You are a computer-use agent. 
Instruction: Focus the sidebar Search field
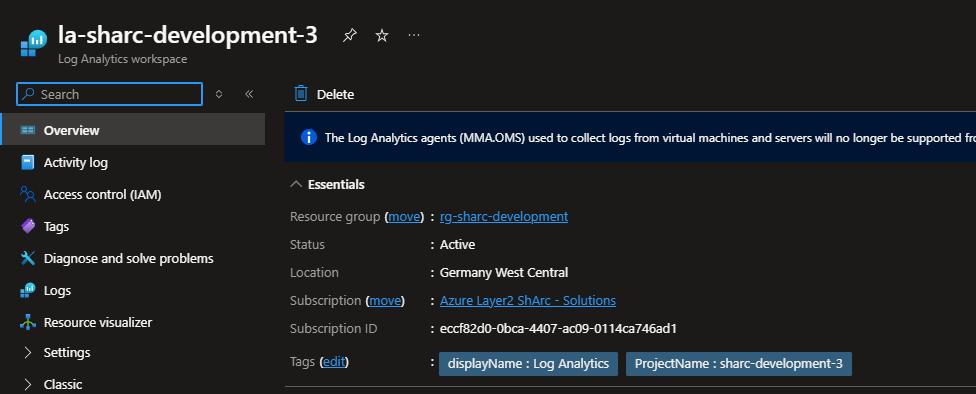coord(110,94)
